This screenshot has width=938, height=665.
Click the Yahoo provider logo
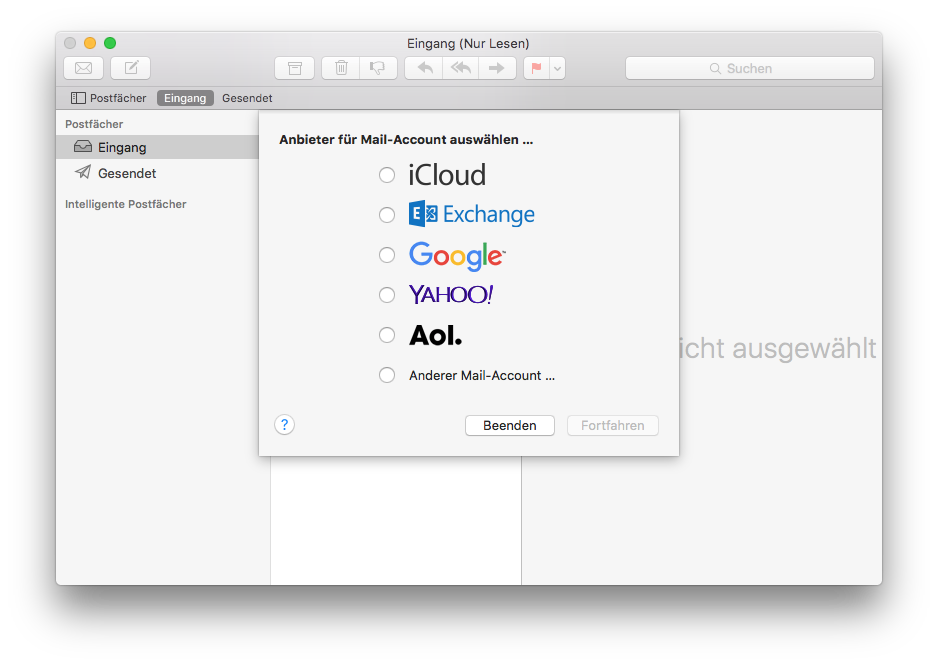click(x=451, y=295)
